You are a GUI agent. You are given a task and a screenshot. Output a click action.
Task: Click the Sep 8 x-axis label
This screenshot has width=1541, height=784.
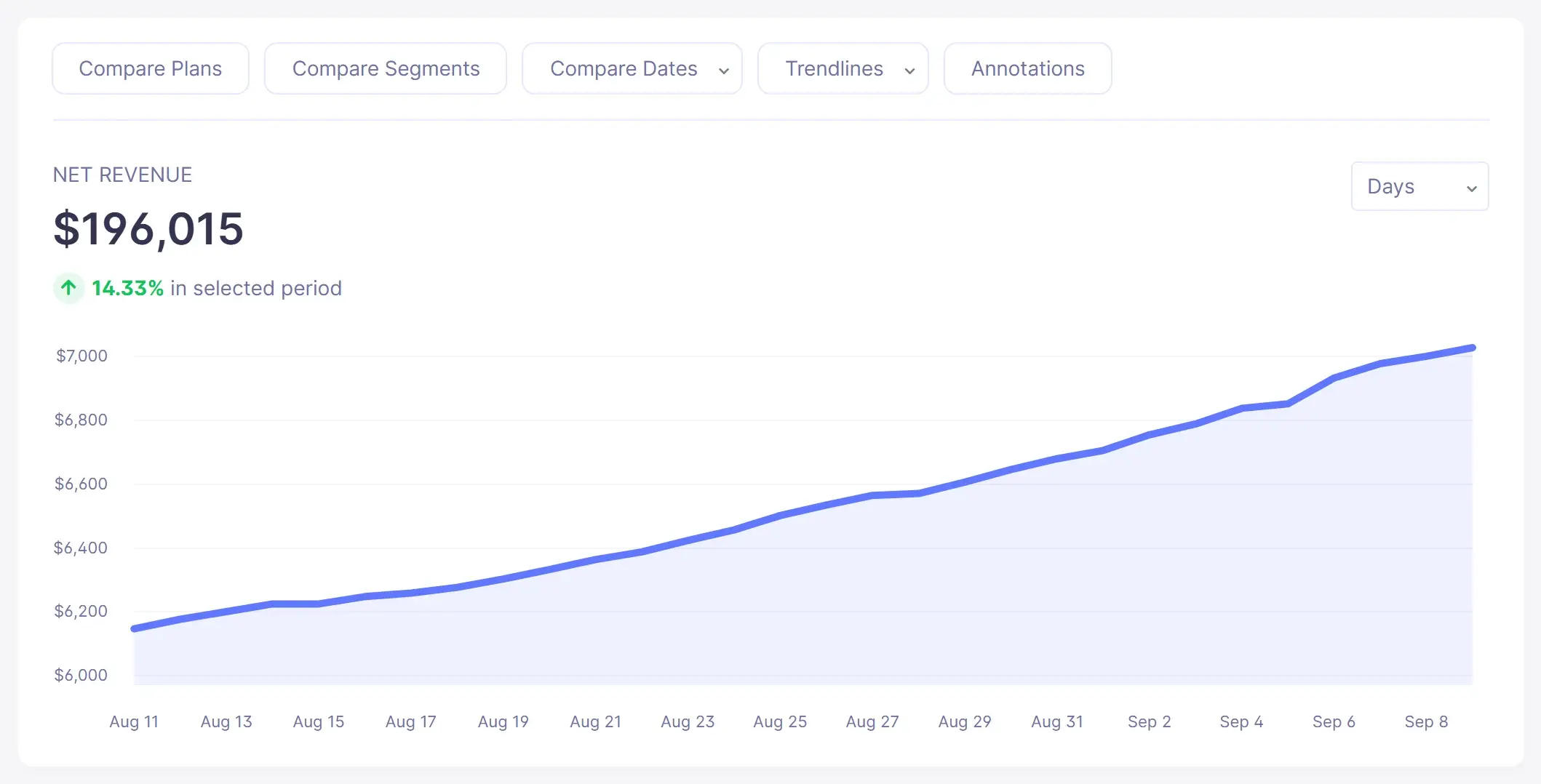point(1427,721)
